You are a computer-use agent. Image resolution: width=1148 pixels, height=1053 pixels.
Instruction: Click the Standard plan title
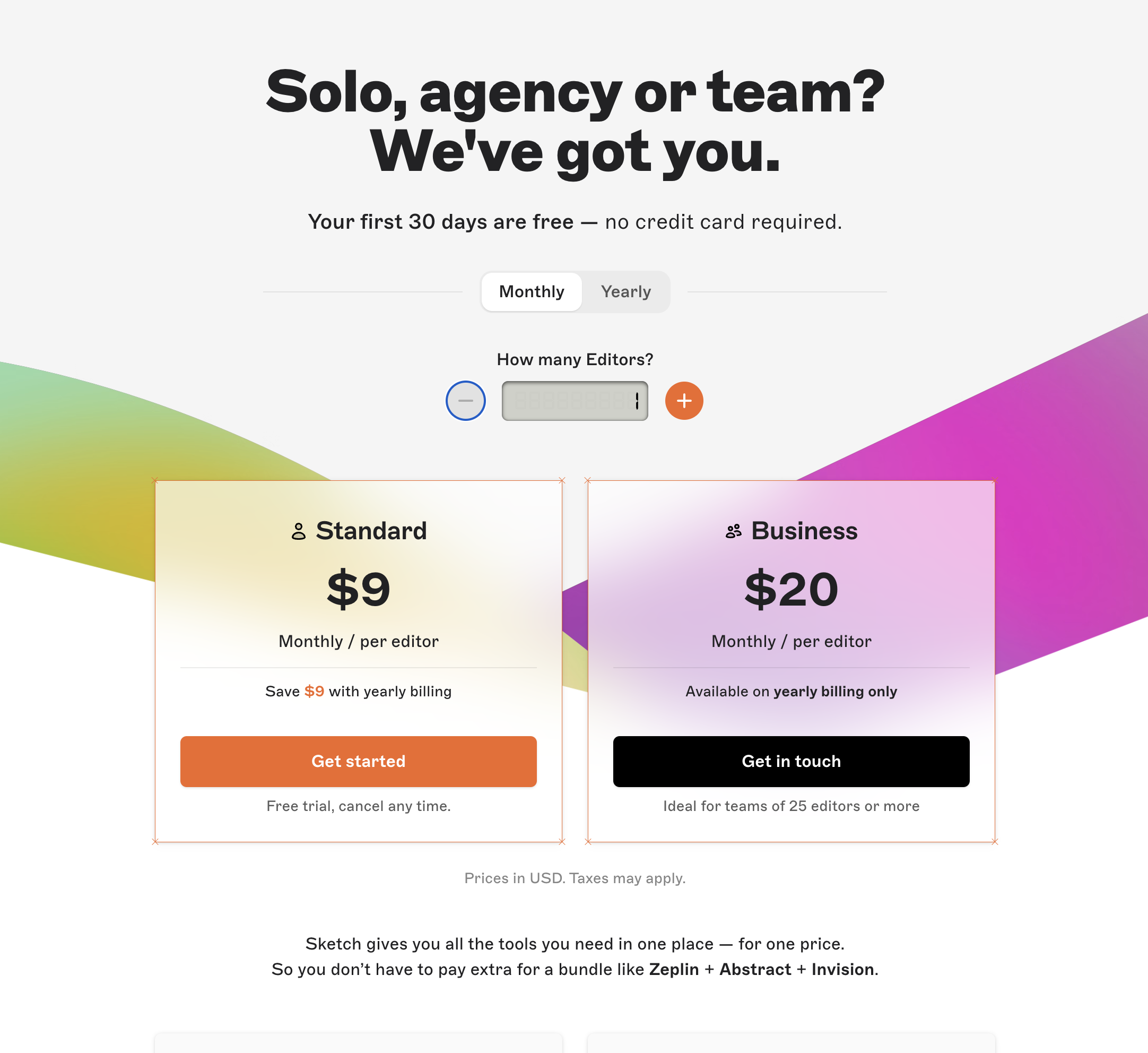371,531
